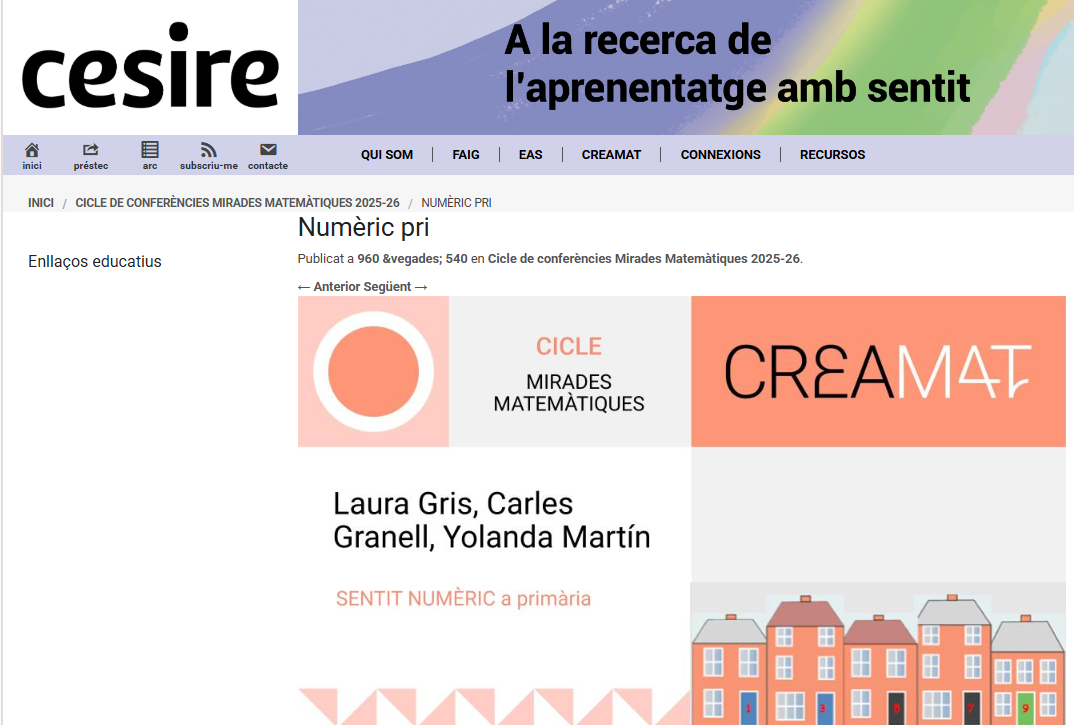Viewport: 1074px width, 725px height.
Task: Click the subscriu-me RSS feed icon
Action: [x=208, y=150]
